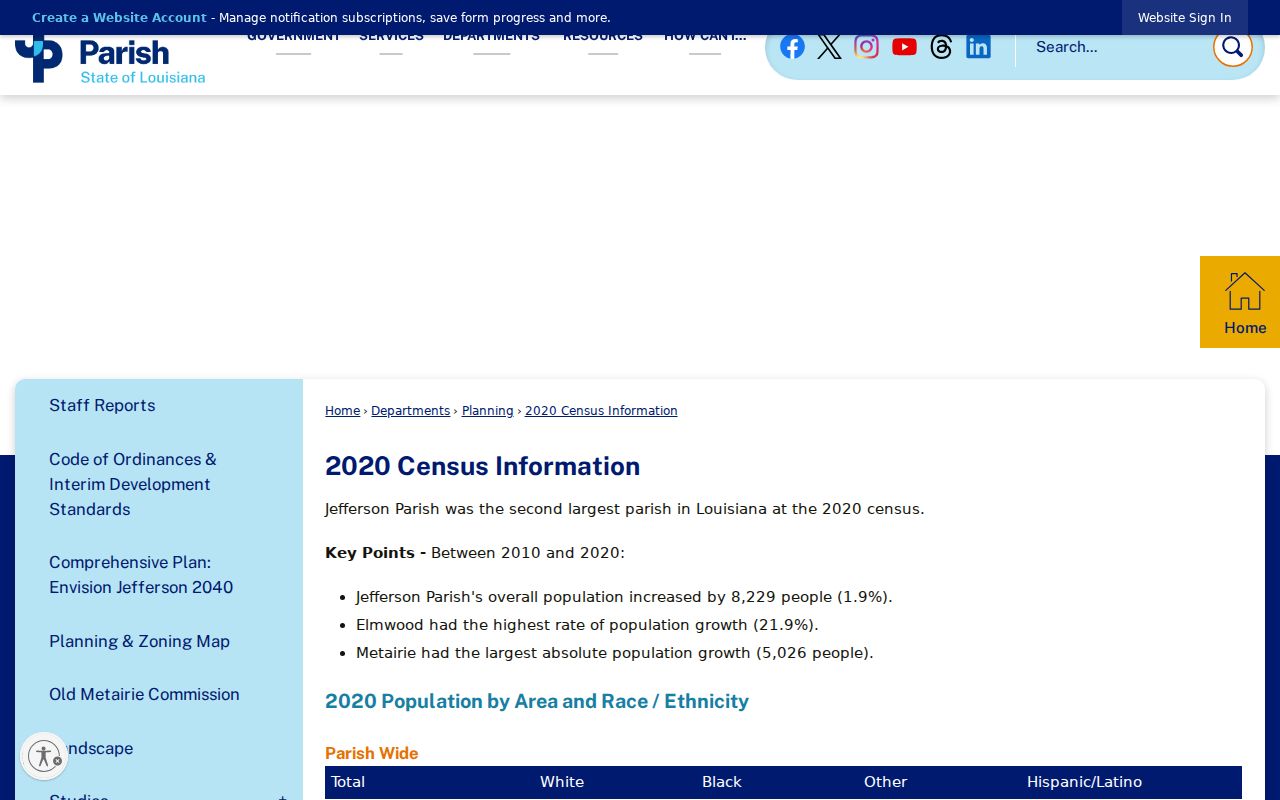Image resolution: width=1280 pixels, height=800 pixels.
Task: Open Staff Reports in sidebar
Action: pos(102,405)
